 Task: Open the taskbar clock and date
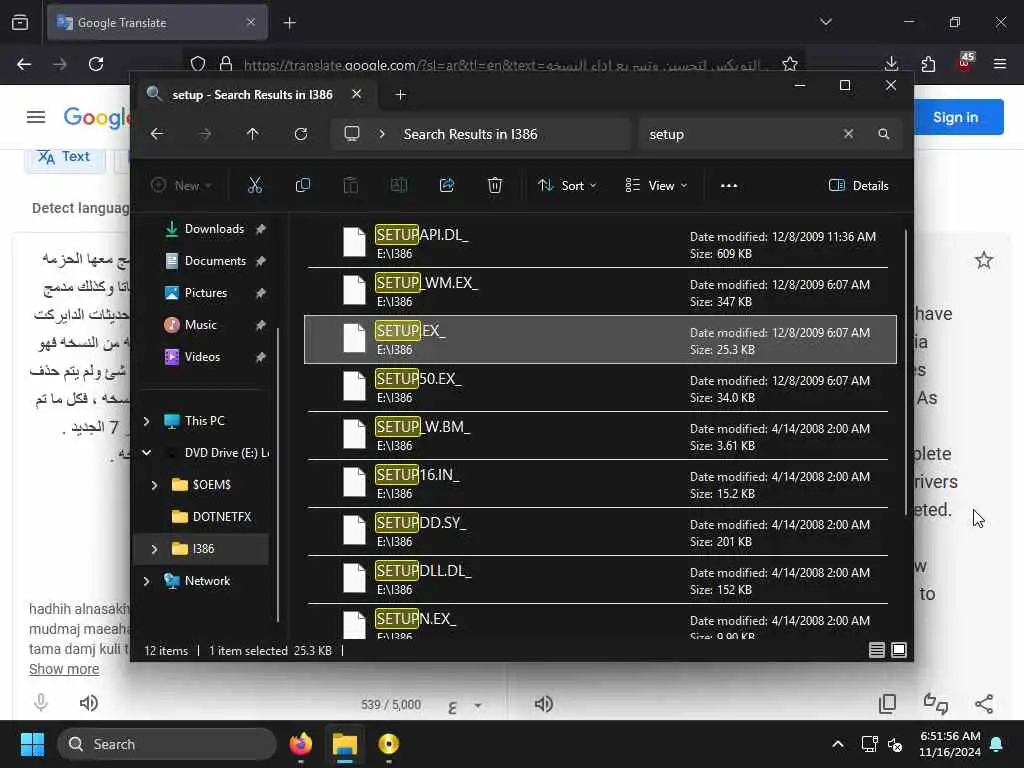950,744
